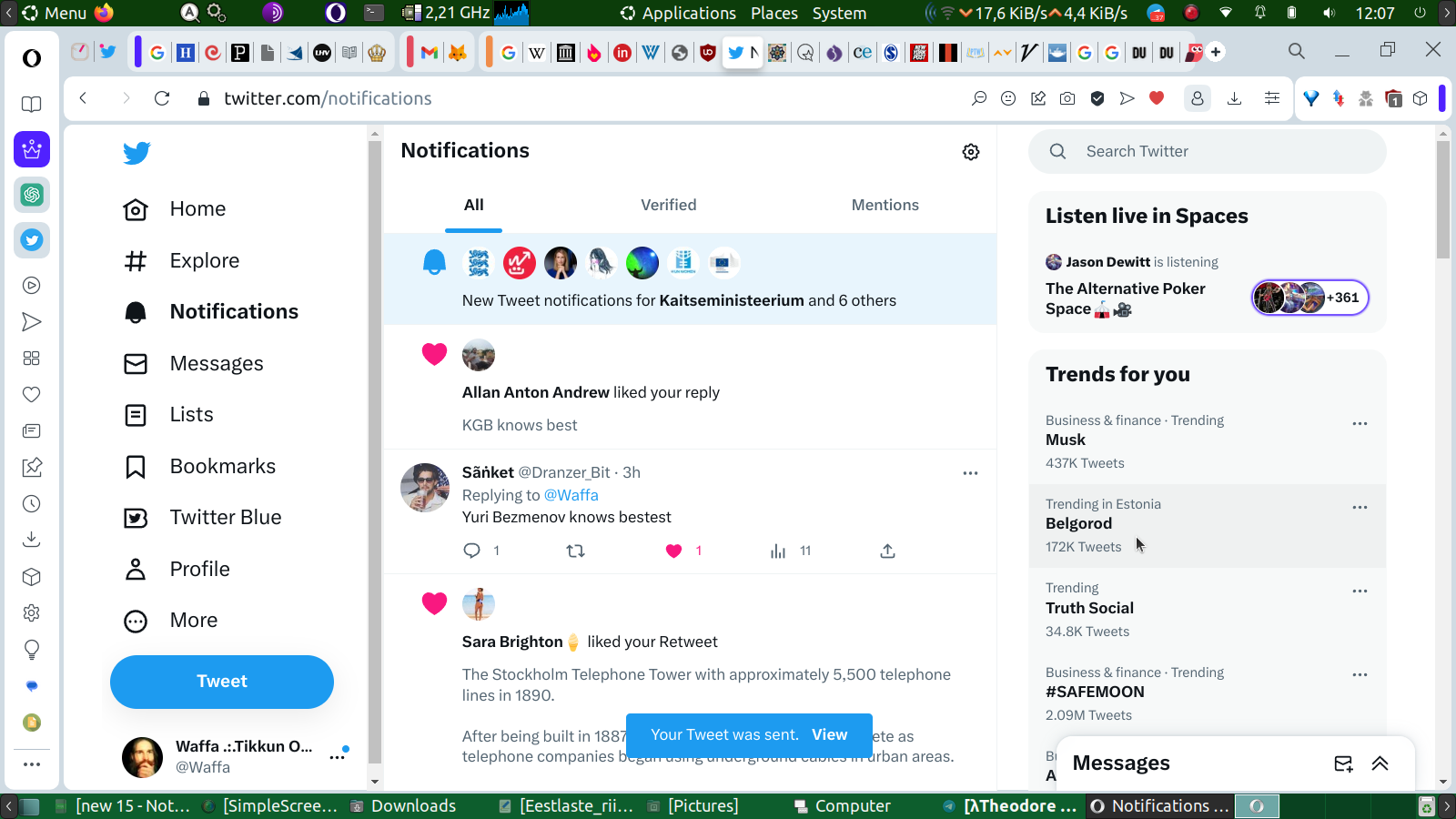Image resolution: width=1456 pixels, height=819 pixels.
Task: Open Lists in Twitter navigation
Action: click(168, 415)
